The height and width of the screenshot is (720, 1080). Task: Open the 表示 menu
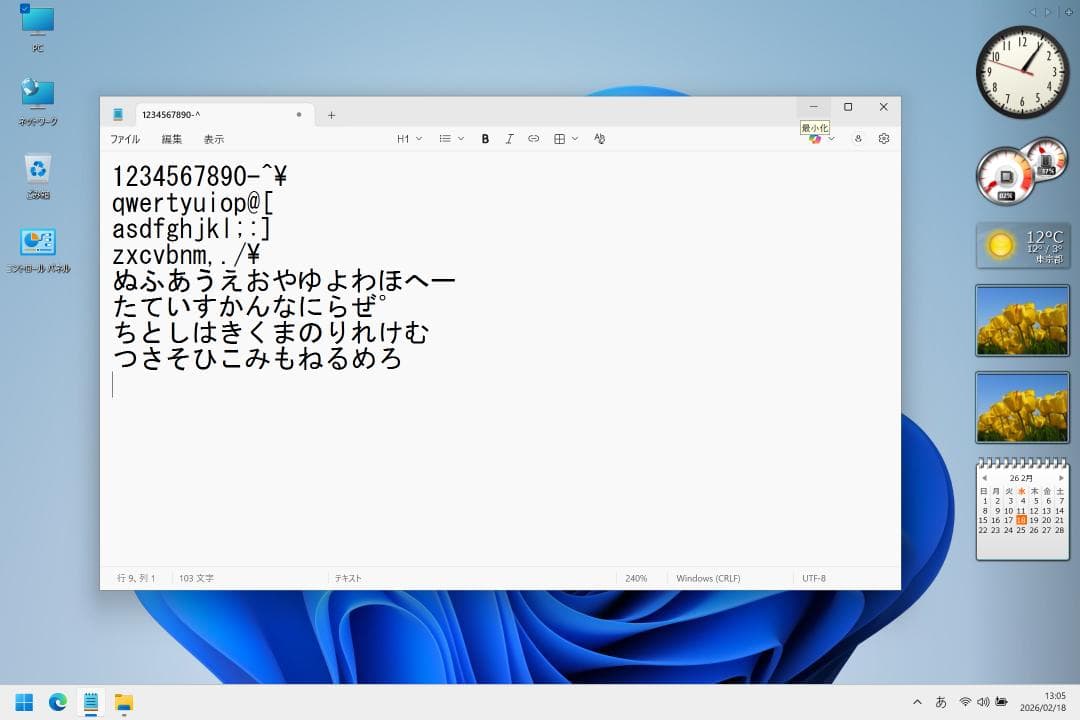pos(212,138)
